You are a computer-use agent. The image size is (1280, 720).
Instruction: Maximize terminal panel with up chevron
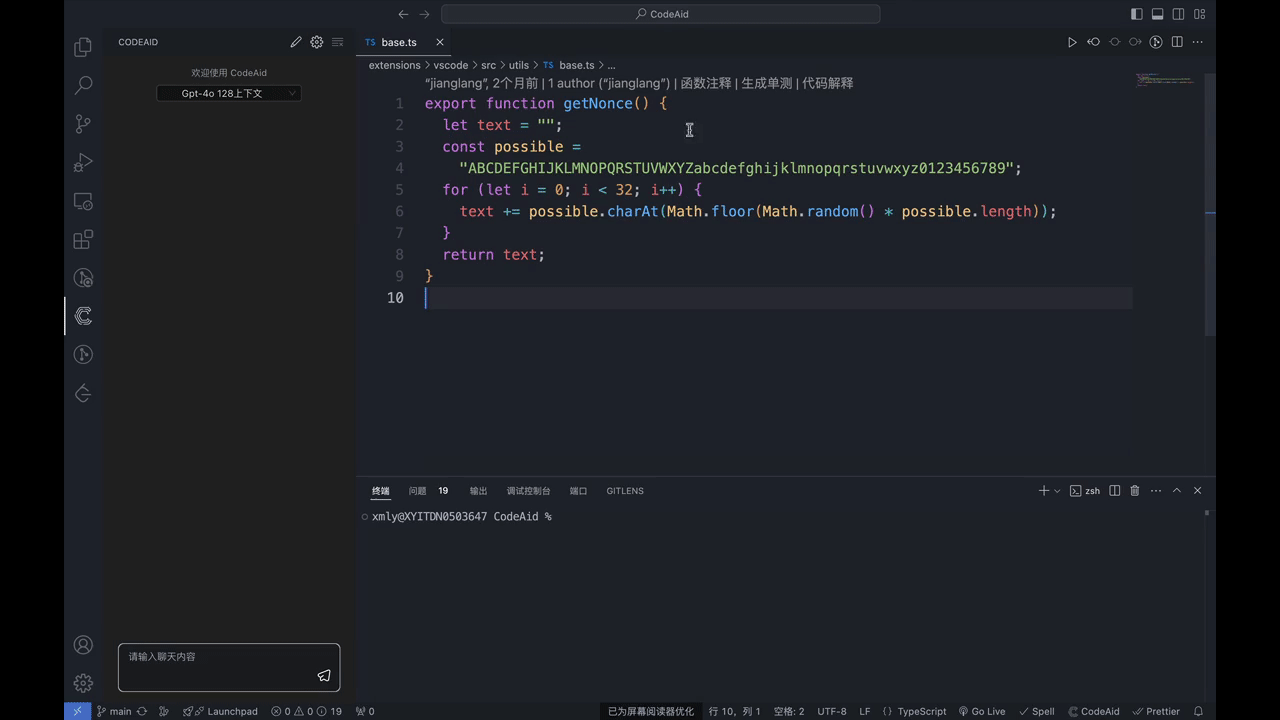tap(1177, 491)
